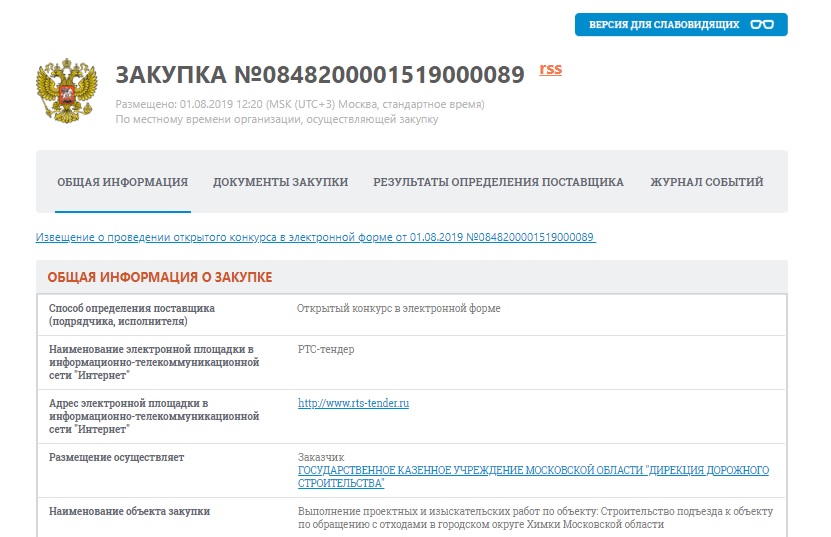Open 'Версия для слабовидящих' button
The image size is (831, 537).
click(681, 24)
